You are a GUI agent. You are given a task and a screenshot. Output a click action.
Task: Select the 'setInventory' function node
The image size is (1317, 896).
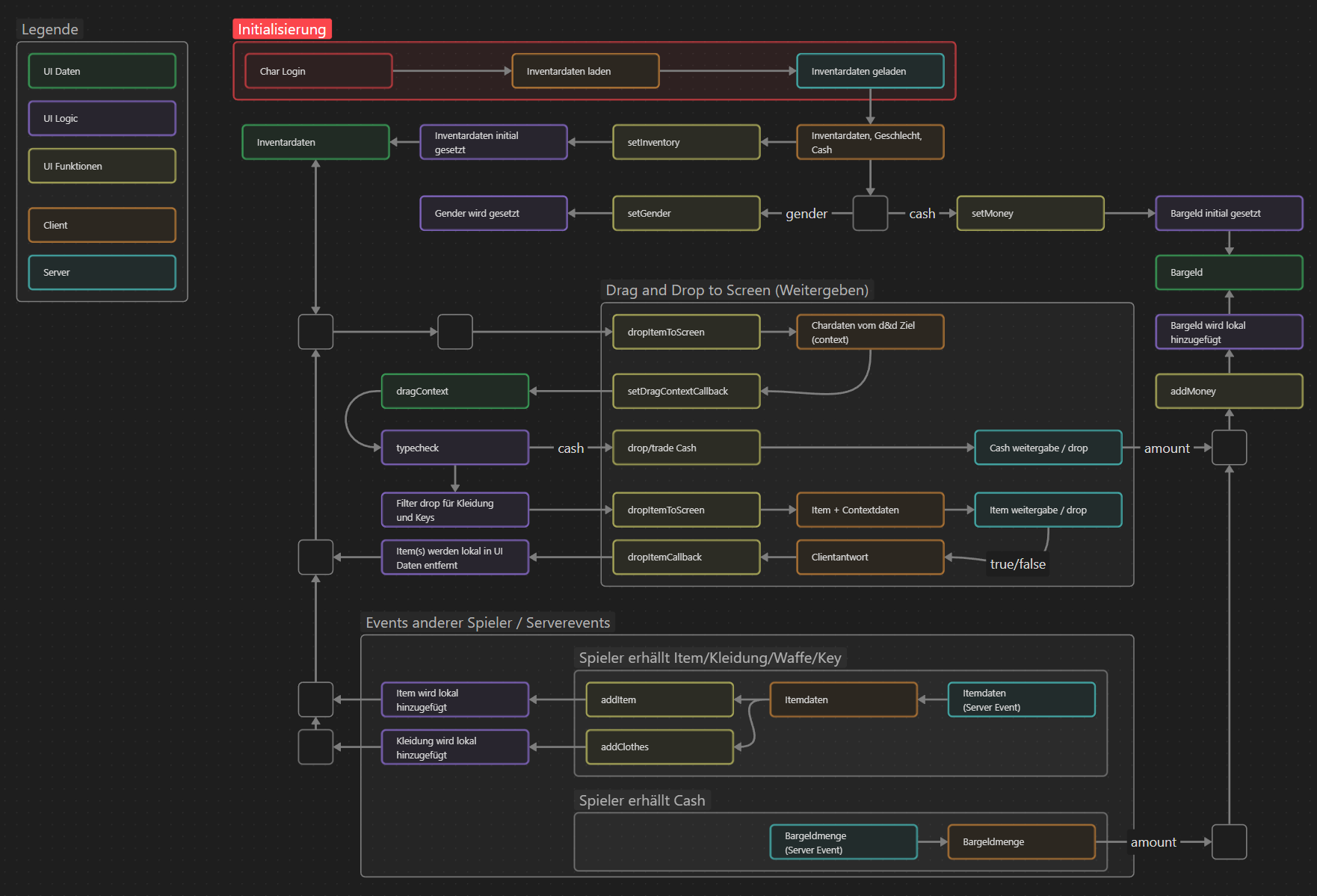686,142
